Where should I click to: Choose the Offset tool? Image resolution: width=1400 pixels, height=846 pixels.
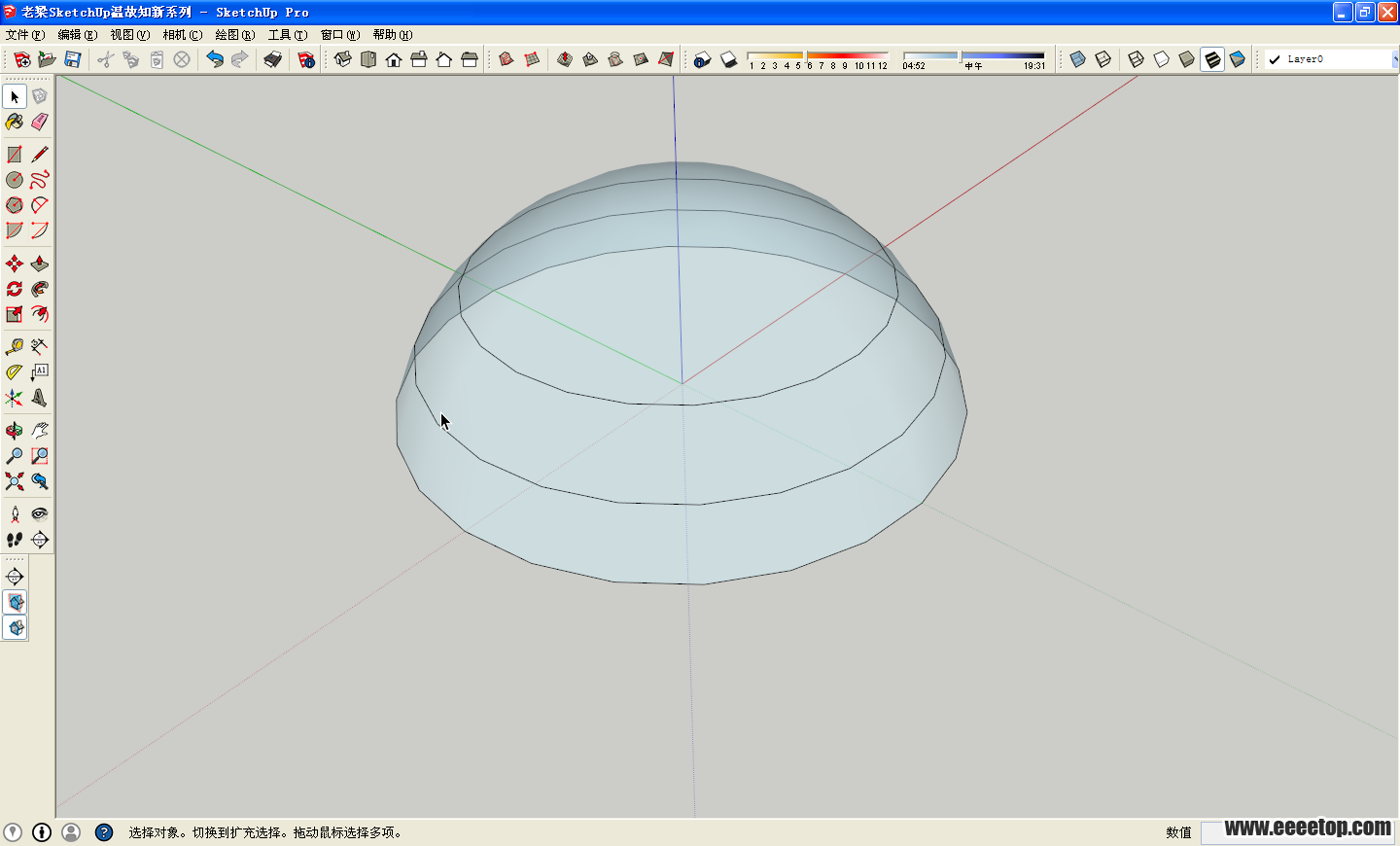point(40,314)
